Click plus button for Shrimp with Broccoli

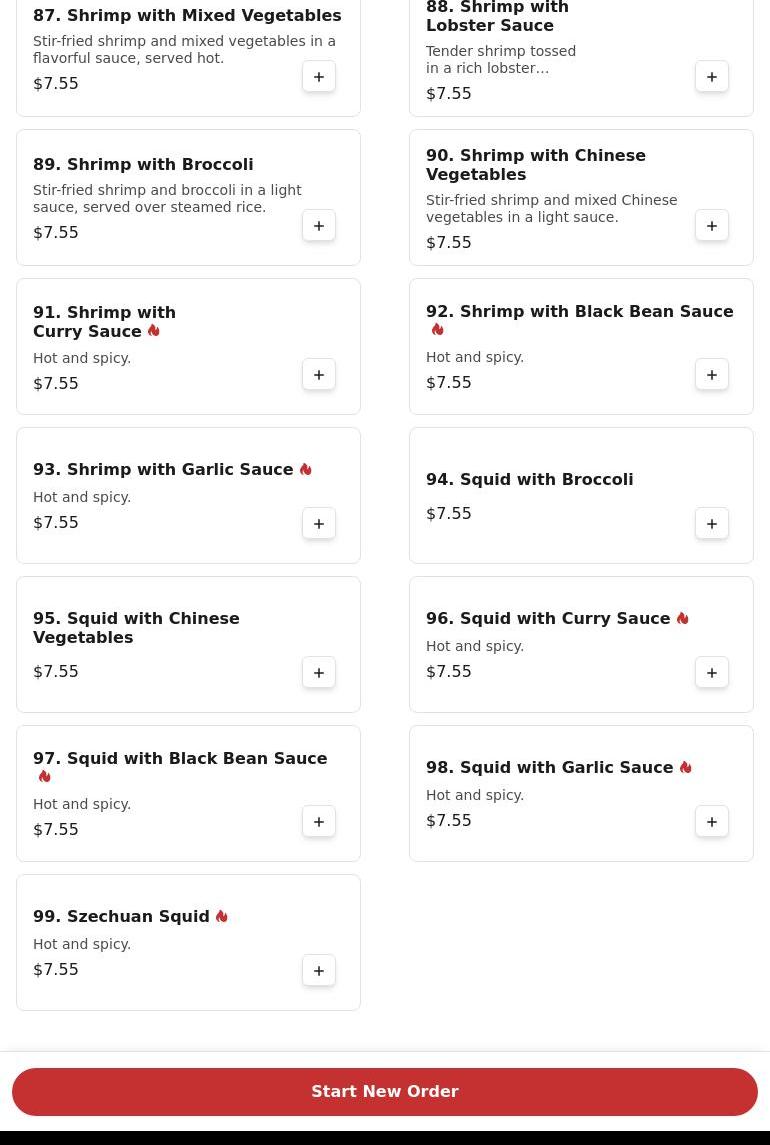click(319, 226)
